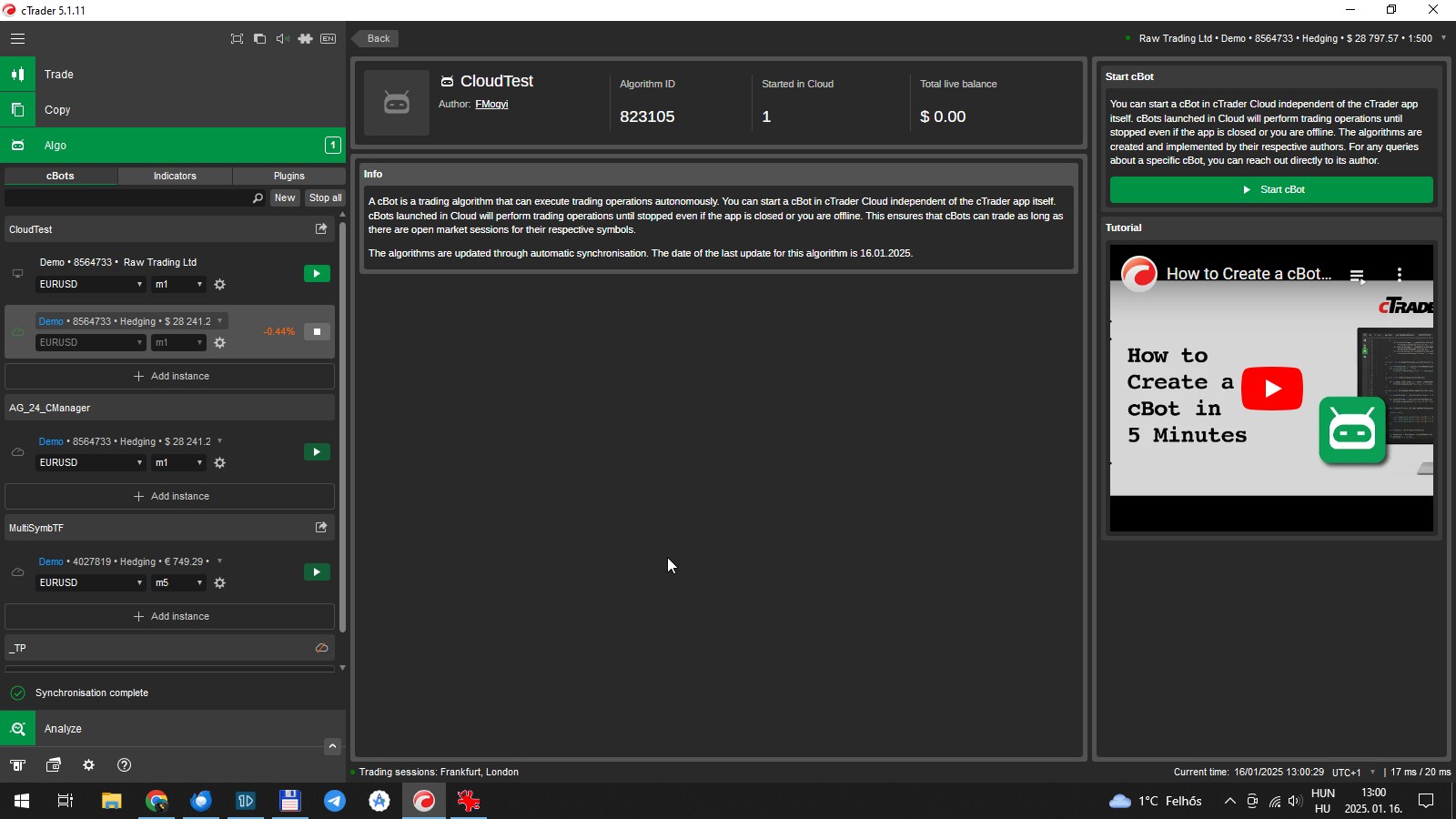Switch to the cBots tab
This screenshot has width=1456, height=819.
(x=61, y=176)
